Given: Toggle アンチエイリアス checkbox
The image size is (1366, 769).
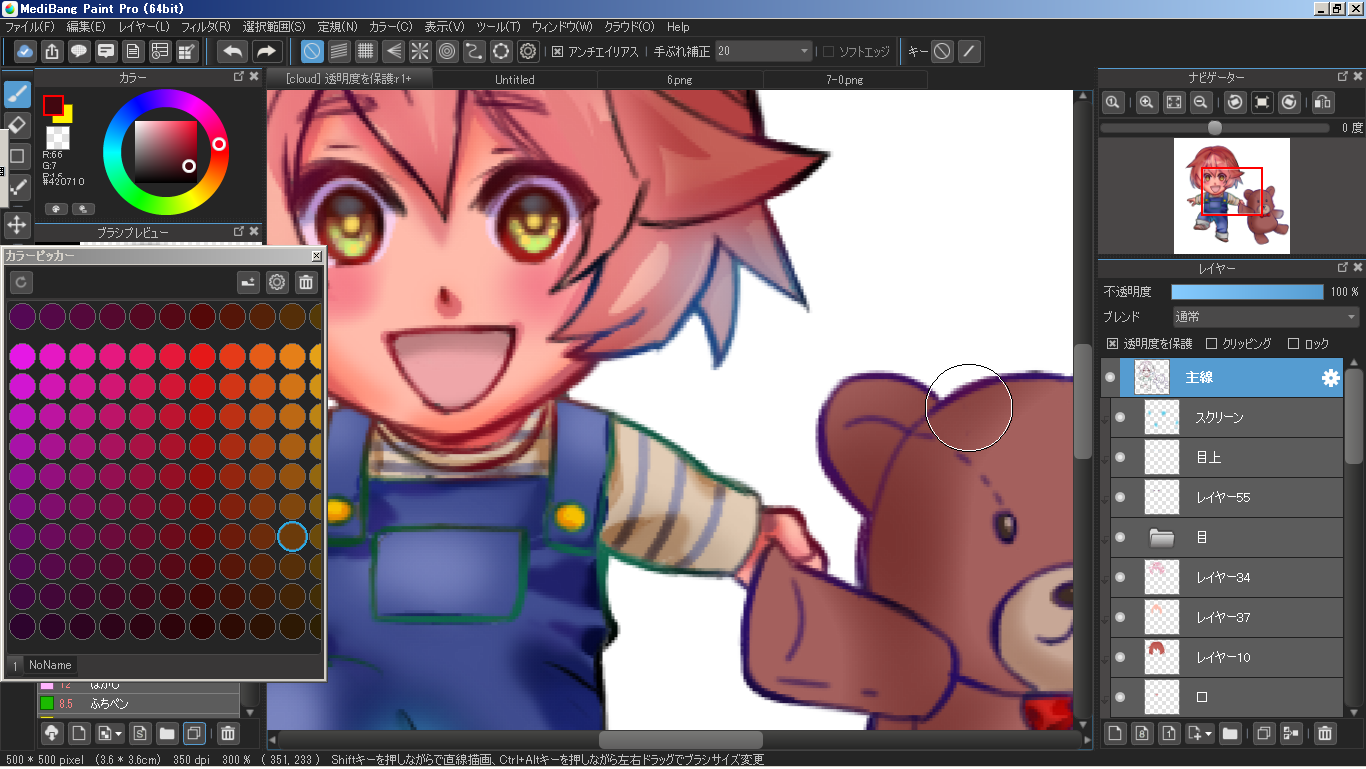Looking at the screenshot, I should click(x=558, y=51).
